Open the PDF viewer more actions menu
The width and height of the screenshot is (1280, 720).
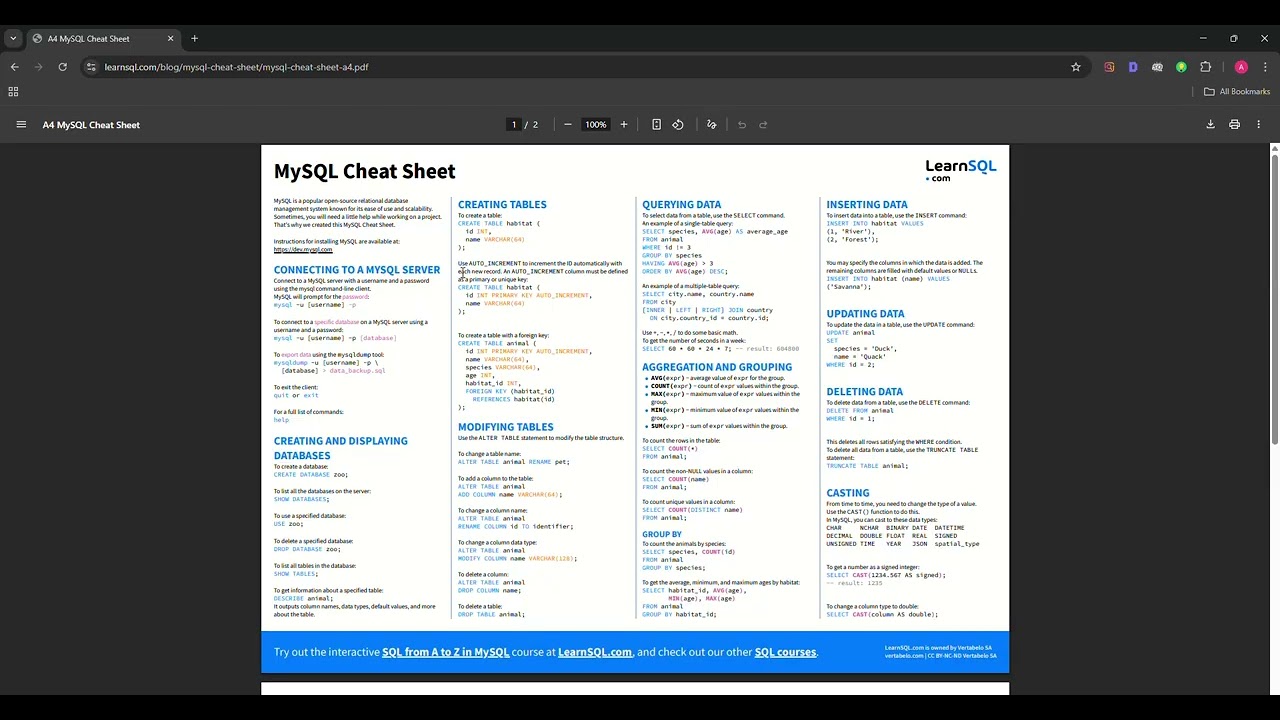coord(1258,125)
